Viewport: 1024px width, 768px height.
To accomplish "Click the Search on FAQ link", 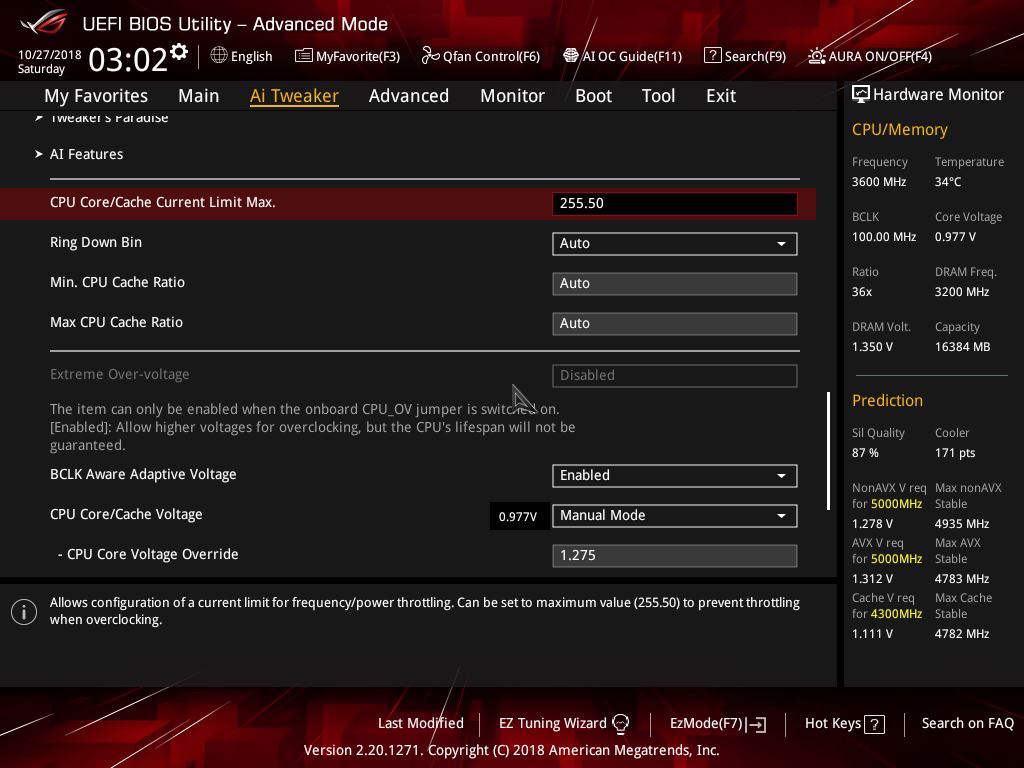I will click(967, 724).
